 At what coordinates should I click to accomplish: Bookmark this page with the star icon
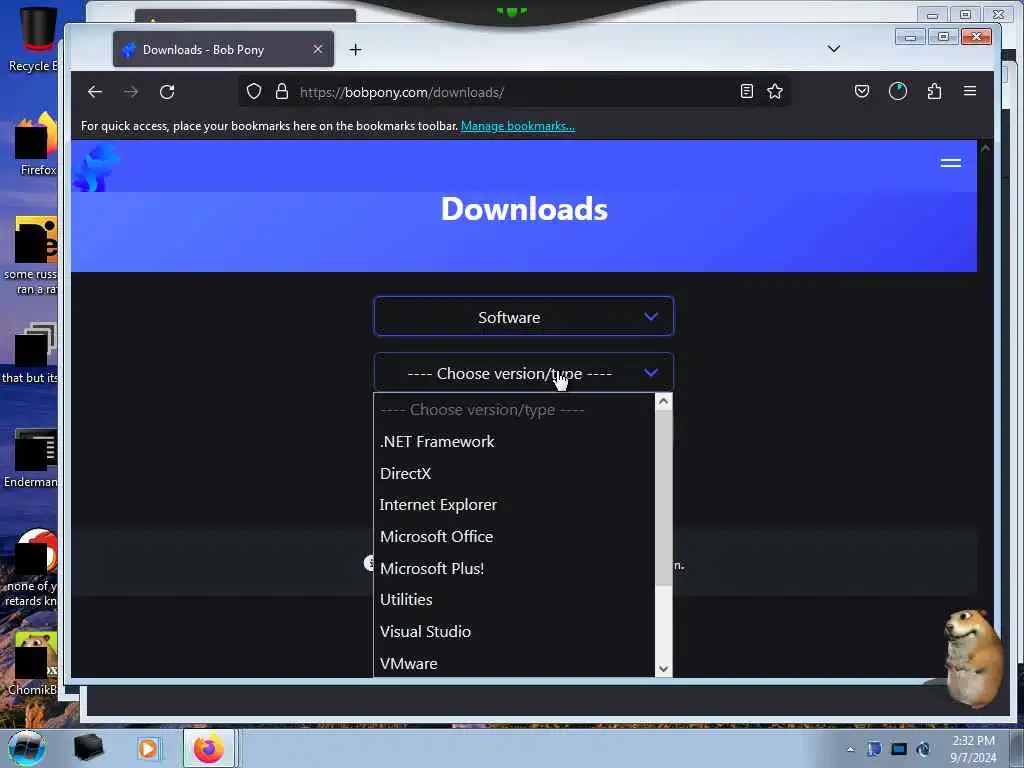point(775,91)
